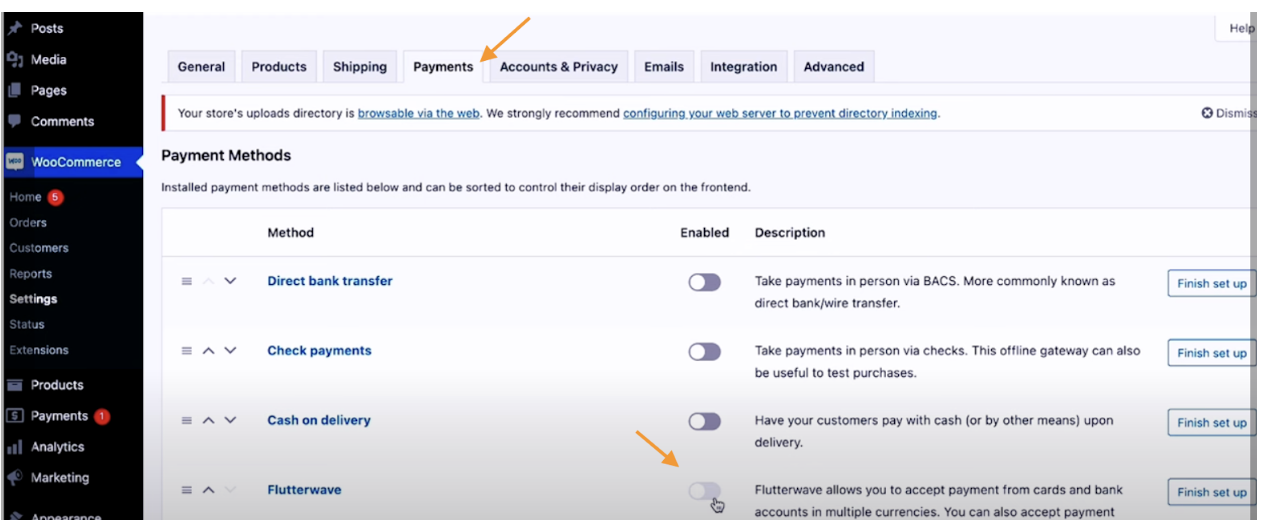The height and width of the screenshot is (528, 1264).
Task: Move Direct bank transfer down with arrow
Action: [x=231, y=282]
